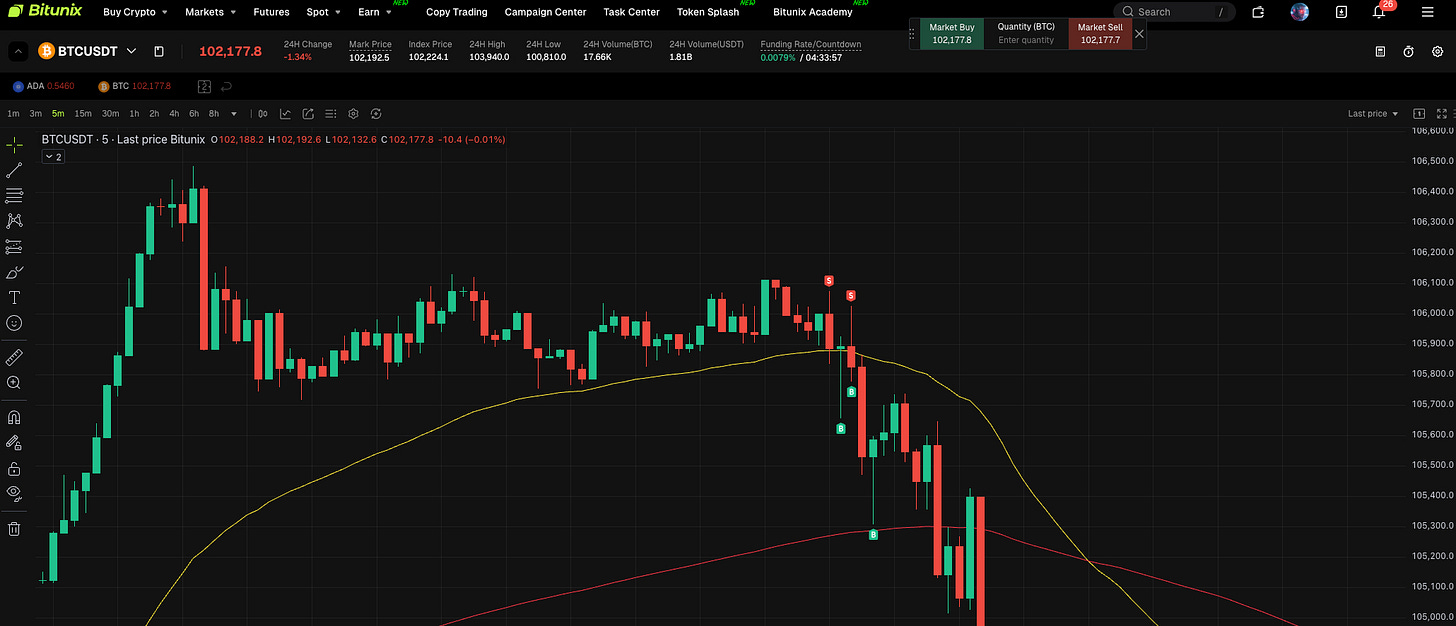Screen dimensions: 1456x626
Task: Click the Quantity (BTC) input field
Action: coord(1026,40)
